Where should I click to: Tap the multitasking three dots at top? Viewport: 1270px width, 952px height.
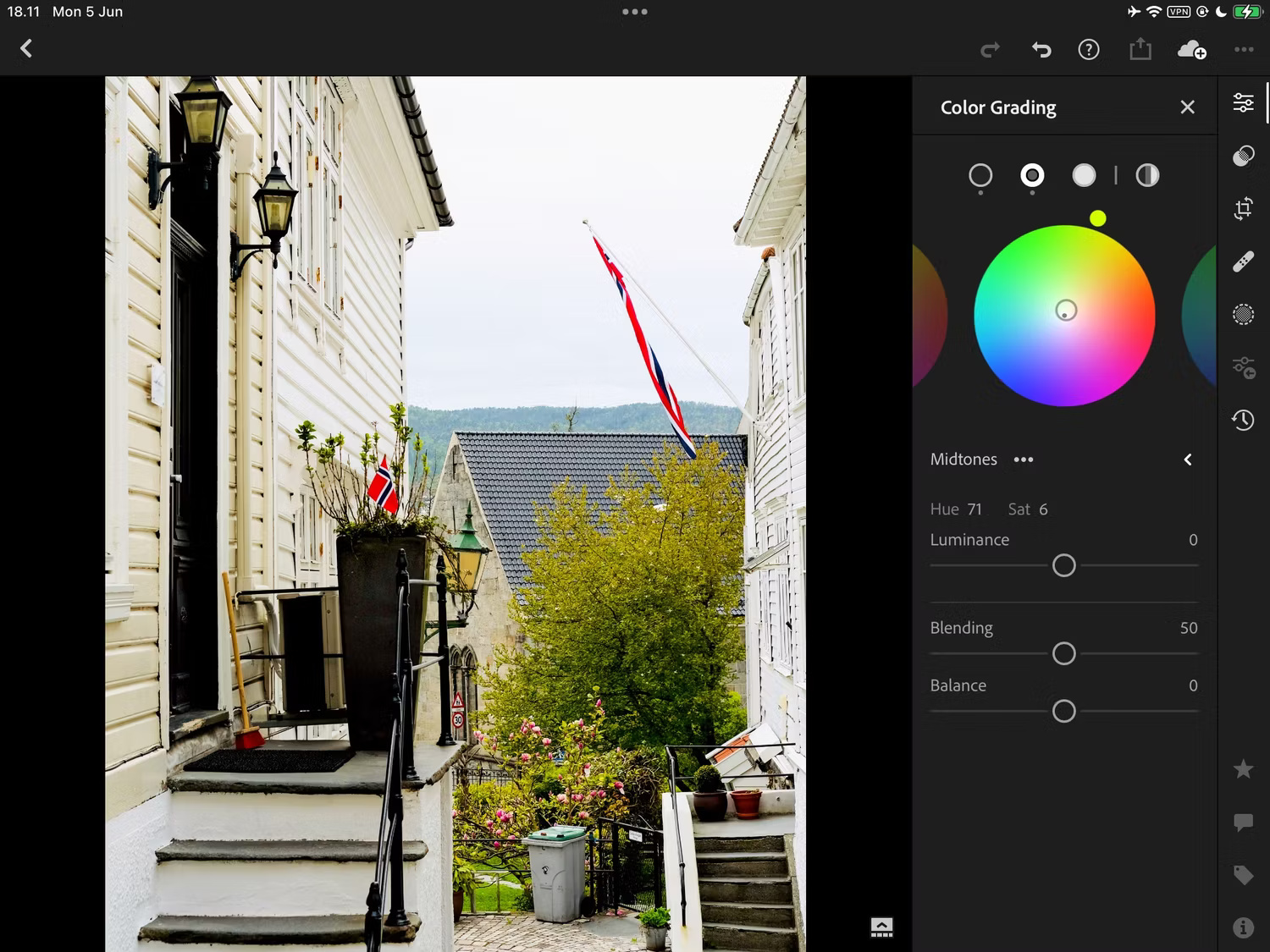(635, 12)
